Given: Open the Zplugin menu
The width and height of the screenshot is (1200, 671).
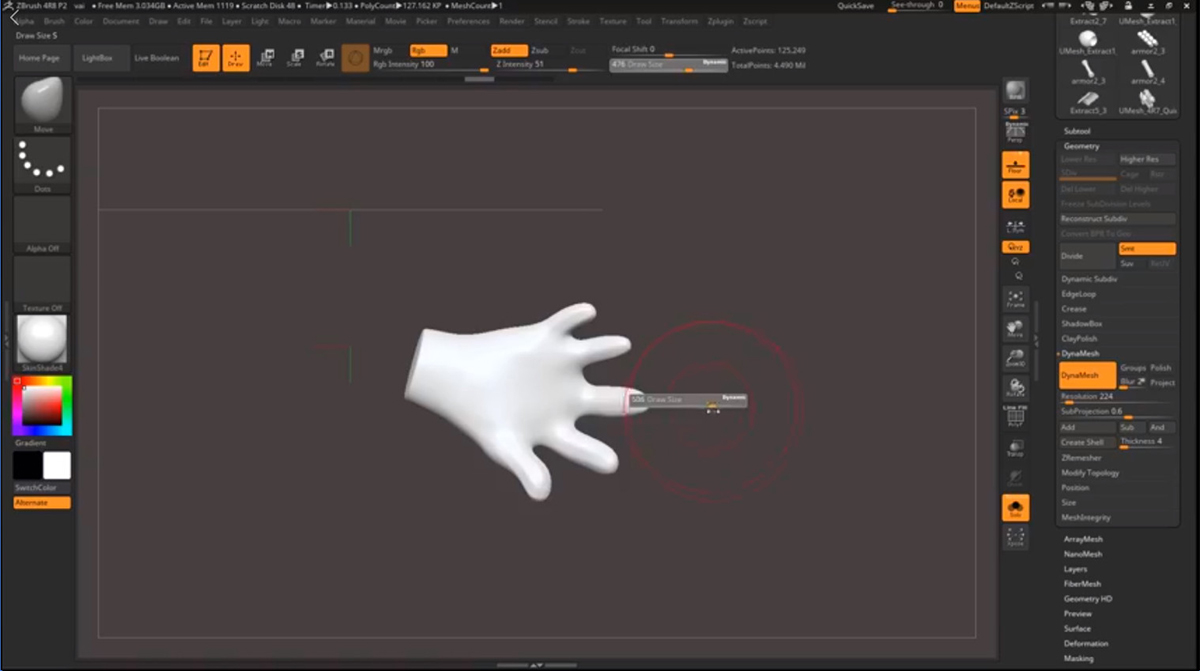Looking at the screenshot, I should [718, 21].
